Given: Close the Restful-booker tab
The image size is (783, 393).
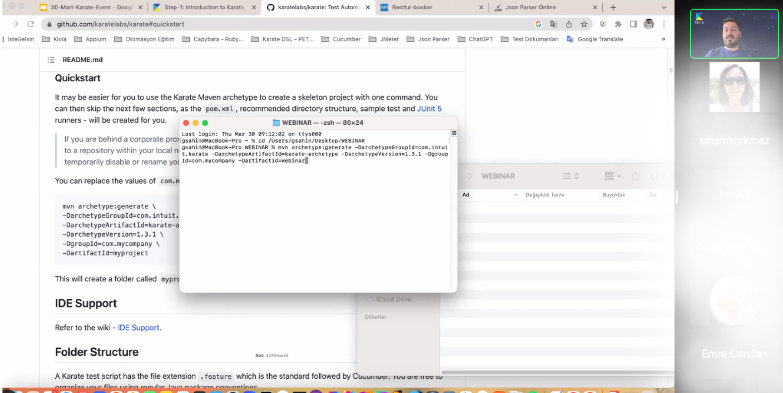Looking at the screenshot, I should click(481, 7).
